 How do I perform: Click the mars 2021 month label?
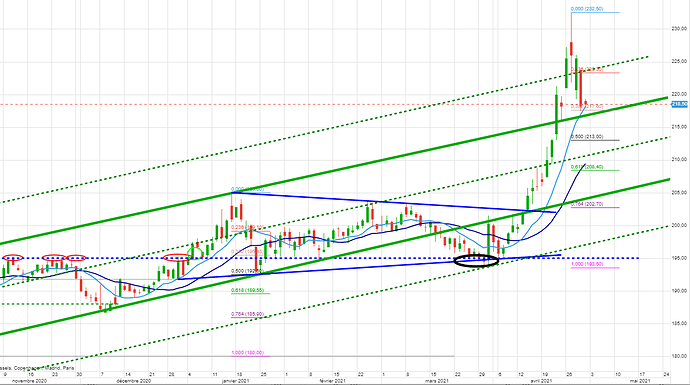tap(437, 381)
